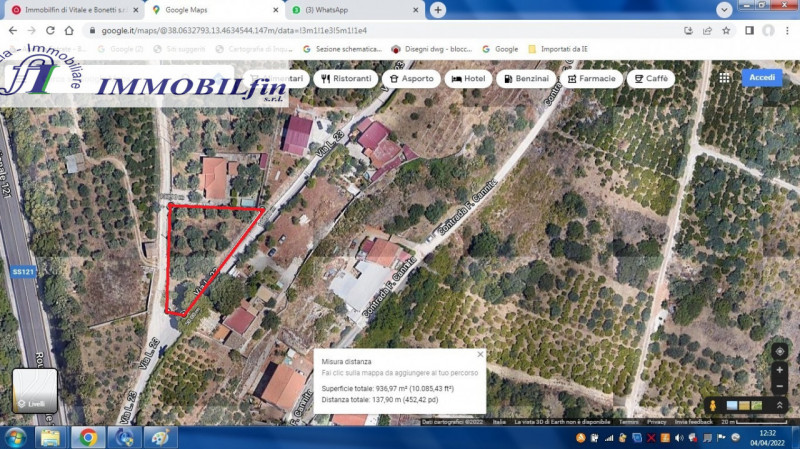Open the Immobilfin di Vitale e Bonetti tab
Image resolution: width=800 pixels, height=449 pixels.
pyautogui.click(x=72, y=9)
